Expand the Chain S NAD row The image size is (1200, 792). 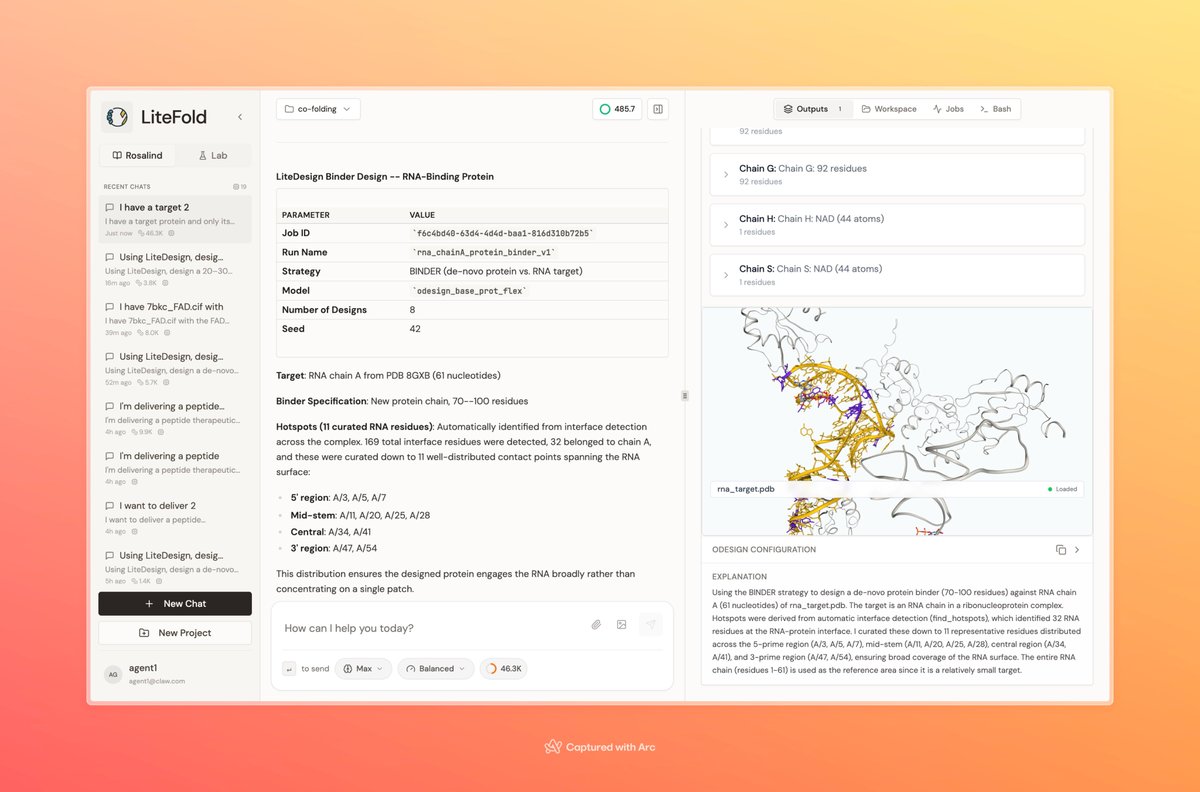(897, 274)
